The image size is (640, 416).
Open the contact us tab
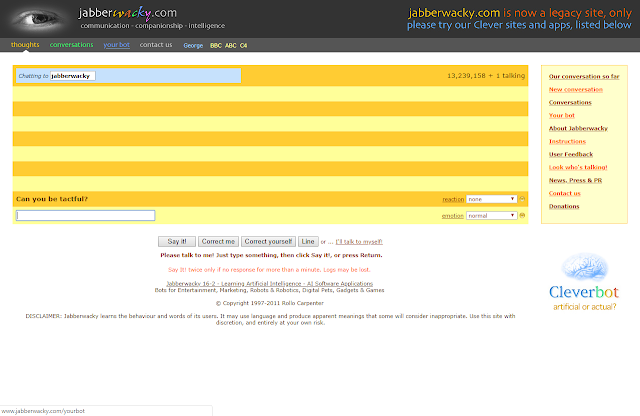[156, 44]
